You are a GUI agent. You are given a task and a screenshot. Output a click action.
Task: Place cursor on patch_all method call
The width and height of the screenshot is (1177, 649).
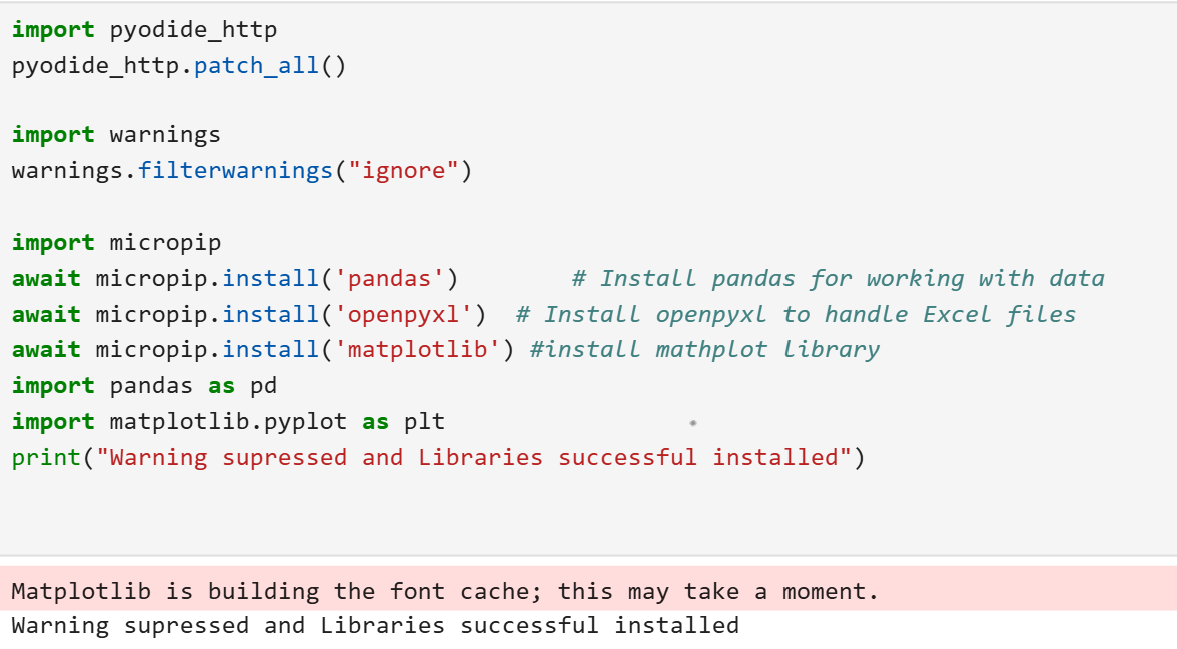click(256, 66)
